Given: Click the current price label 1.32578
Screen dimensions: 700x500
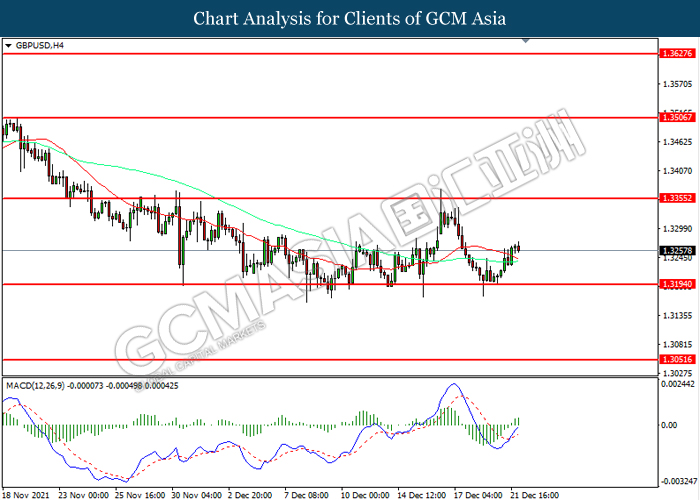Looking at the screenshot, I should tap(677, 251).
